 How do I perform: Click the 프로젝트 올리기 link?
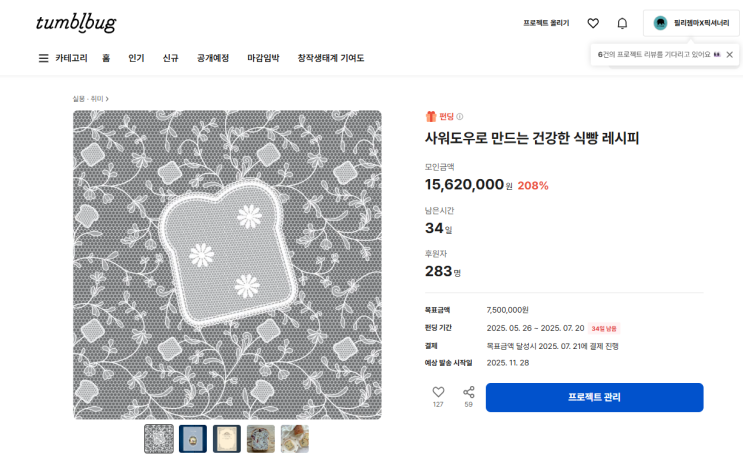point(546,23)
